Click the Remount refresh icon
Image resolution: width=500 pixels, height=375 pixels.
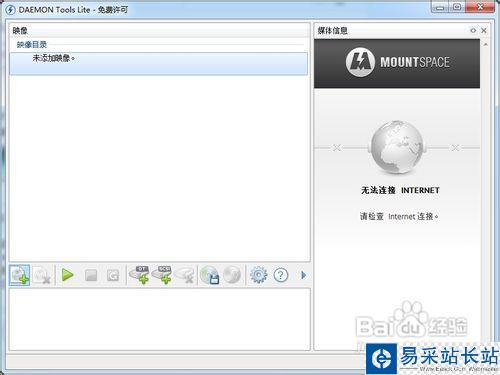coord(113,276)
